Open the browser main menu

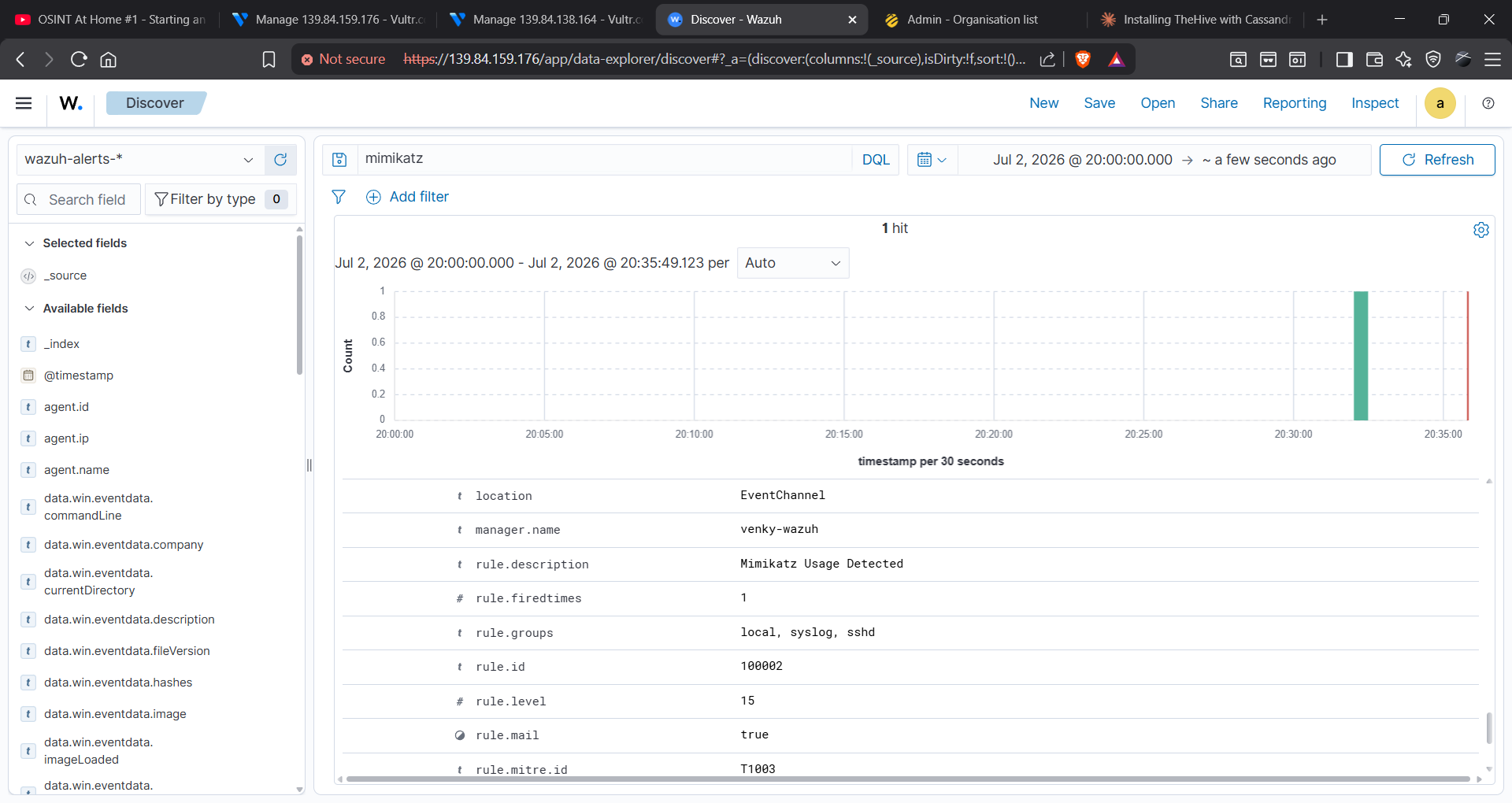[1492, 59]
